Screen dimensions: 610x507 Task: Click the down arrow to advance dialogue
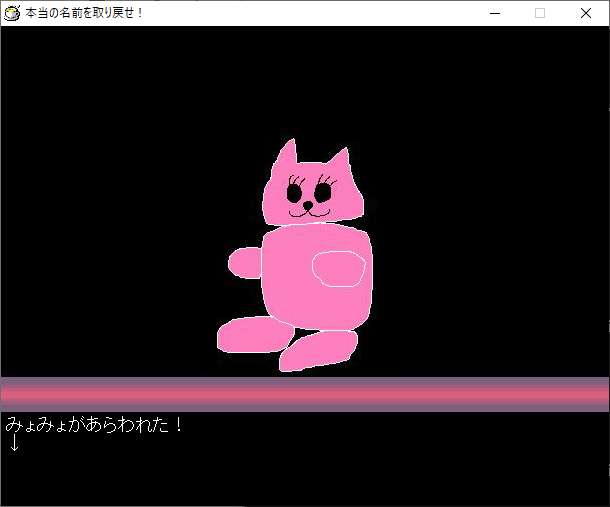tap(14, 443)
